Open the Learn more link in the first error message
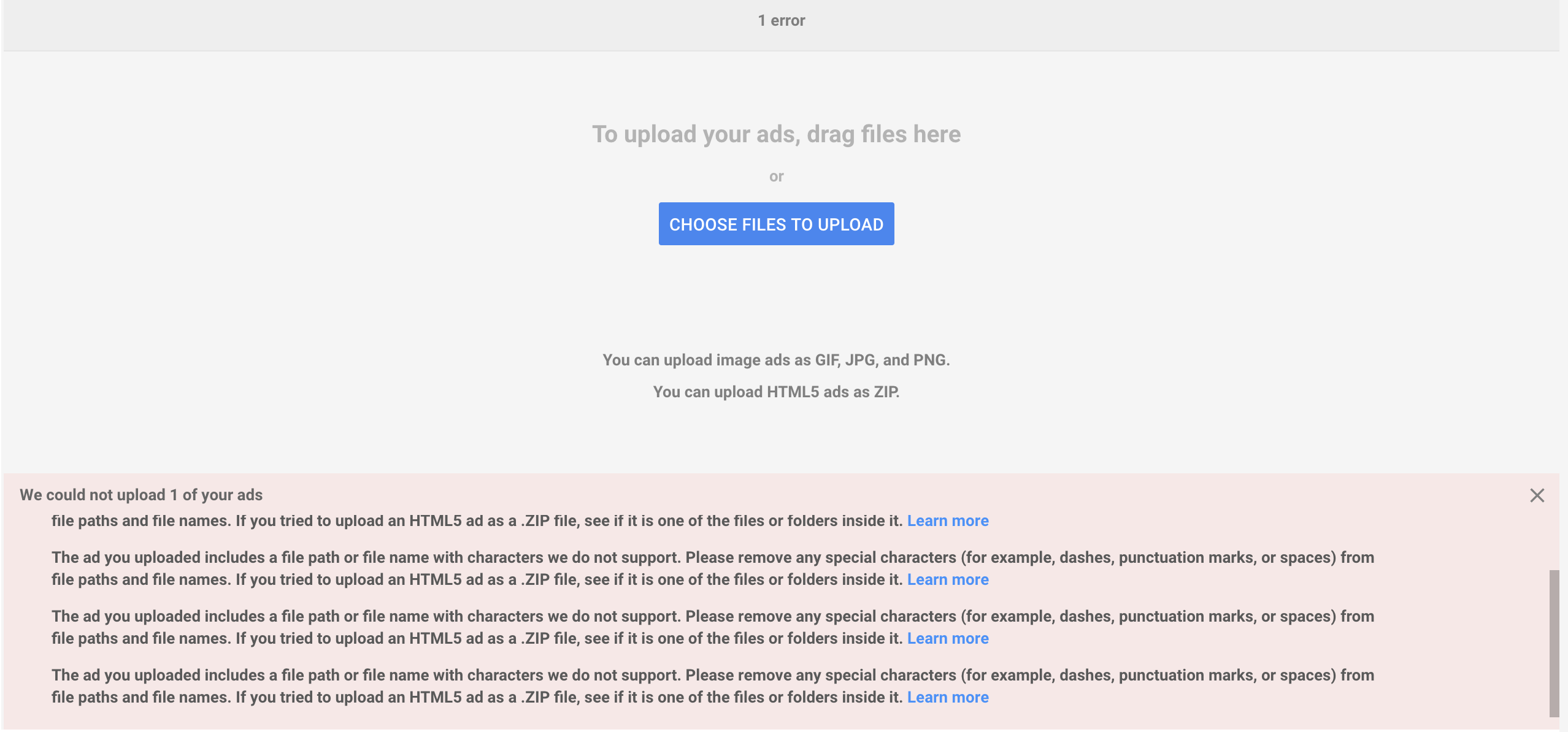This screenshot has height=732, width=1568. pyautogui.click(x=948, y=520)
